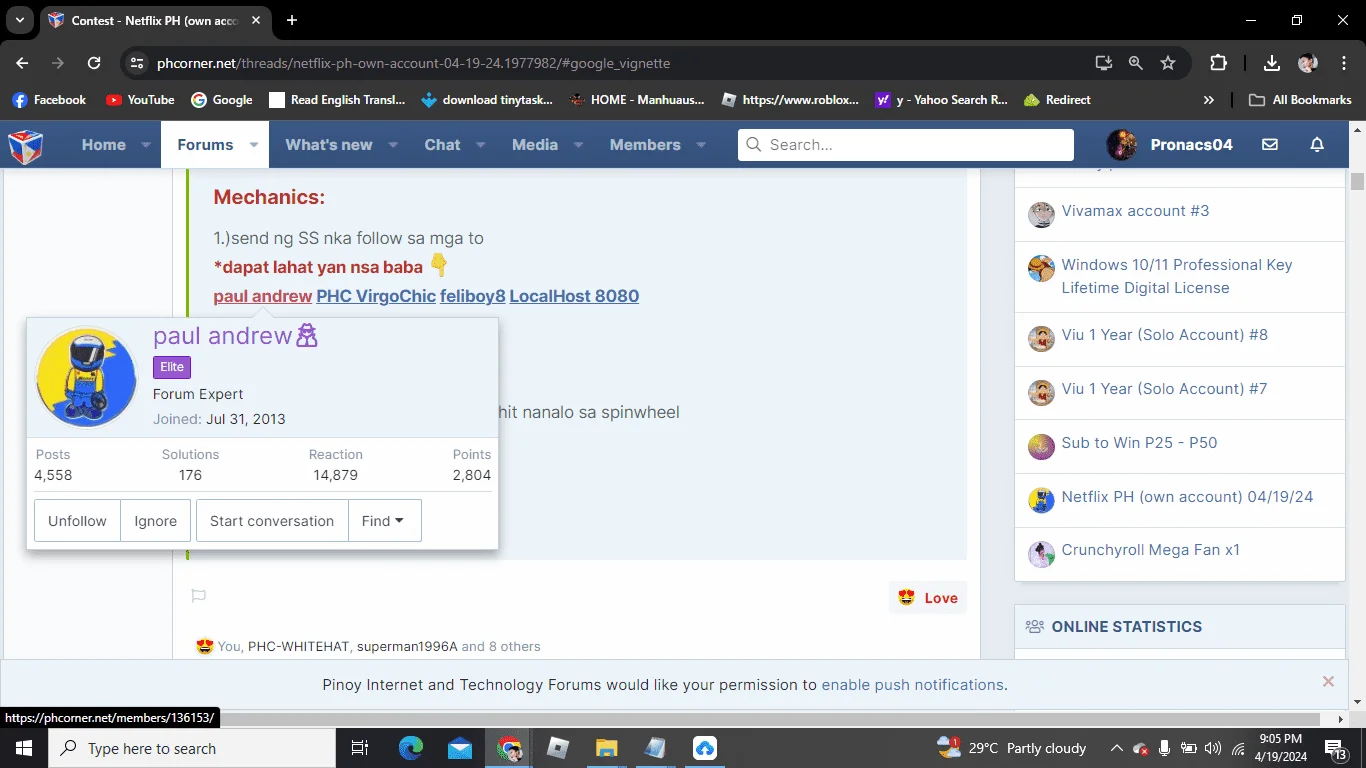The width and height of the screenshot is (1366, 768).
Task: Expand Forums dropdown arrow
Action: [x=254, y=145]
